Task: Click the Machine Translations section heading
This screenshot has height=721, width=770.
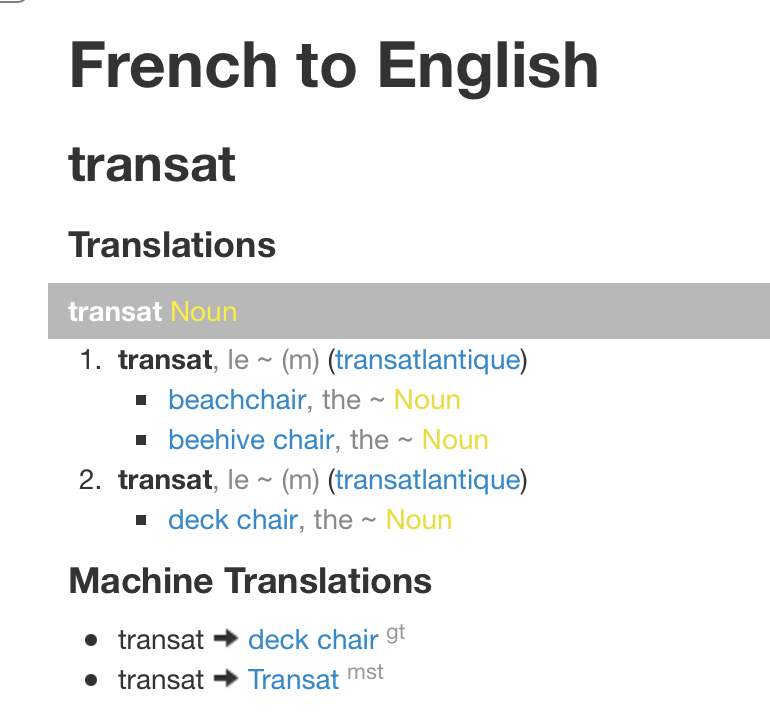Action: [x=250, y=581]
